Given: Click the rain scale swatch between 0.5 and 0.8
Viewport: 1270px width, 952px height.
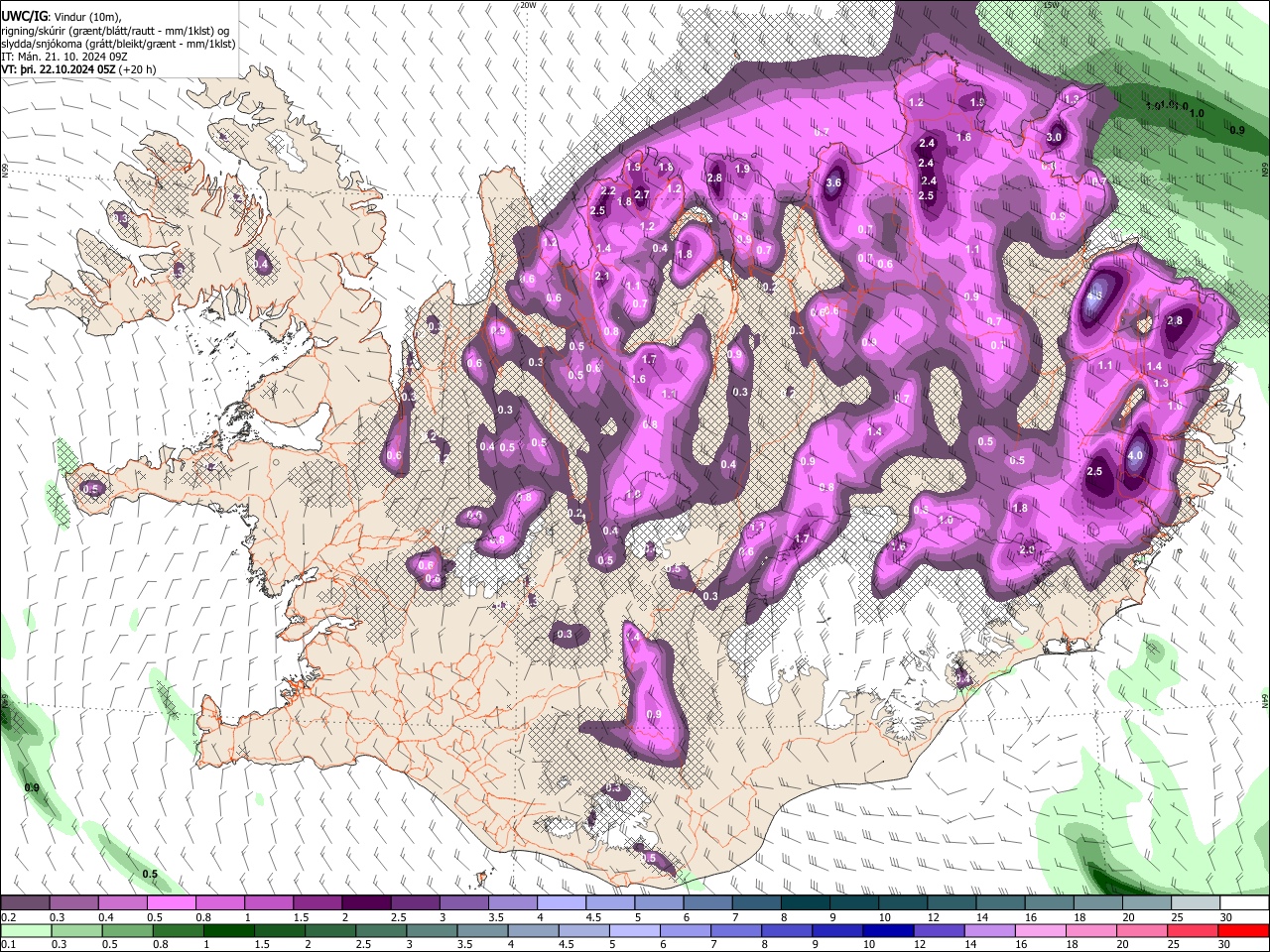Looking at the screenshot, I should (128, 930).
